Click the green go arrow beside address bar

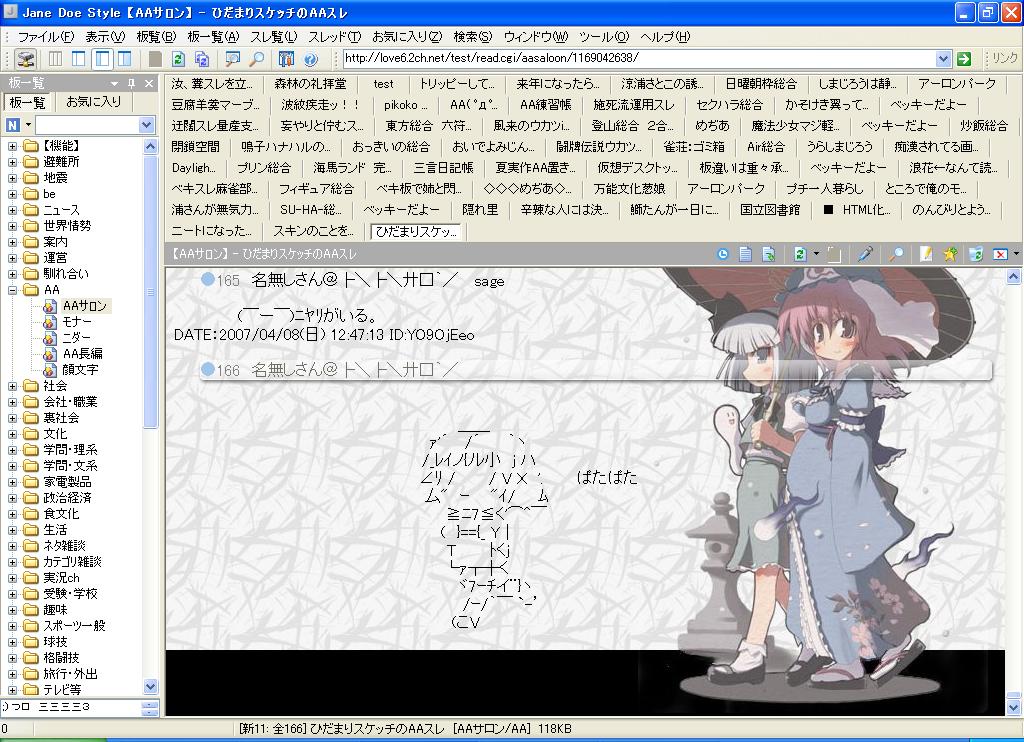click(x=963, y=59)
